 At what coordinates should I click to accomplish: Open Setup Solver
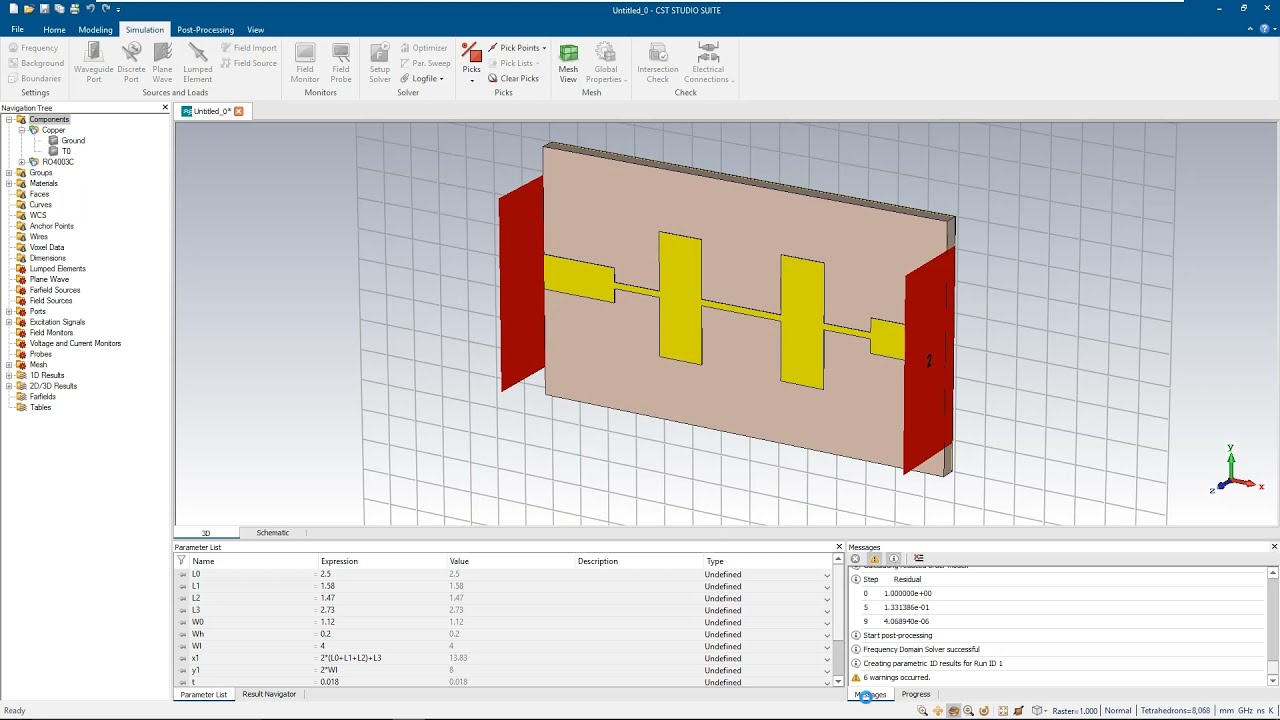point(380,62)
